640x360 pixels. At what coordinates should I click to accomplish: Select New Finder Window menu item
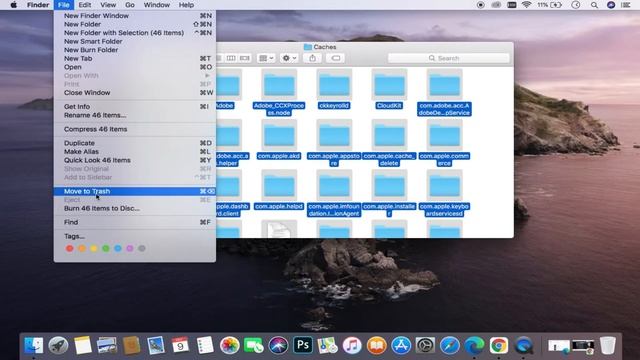coord(135,16)
